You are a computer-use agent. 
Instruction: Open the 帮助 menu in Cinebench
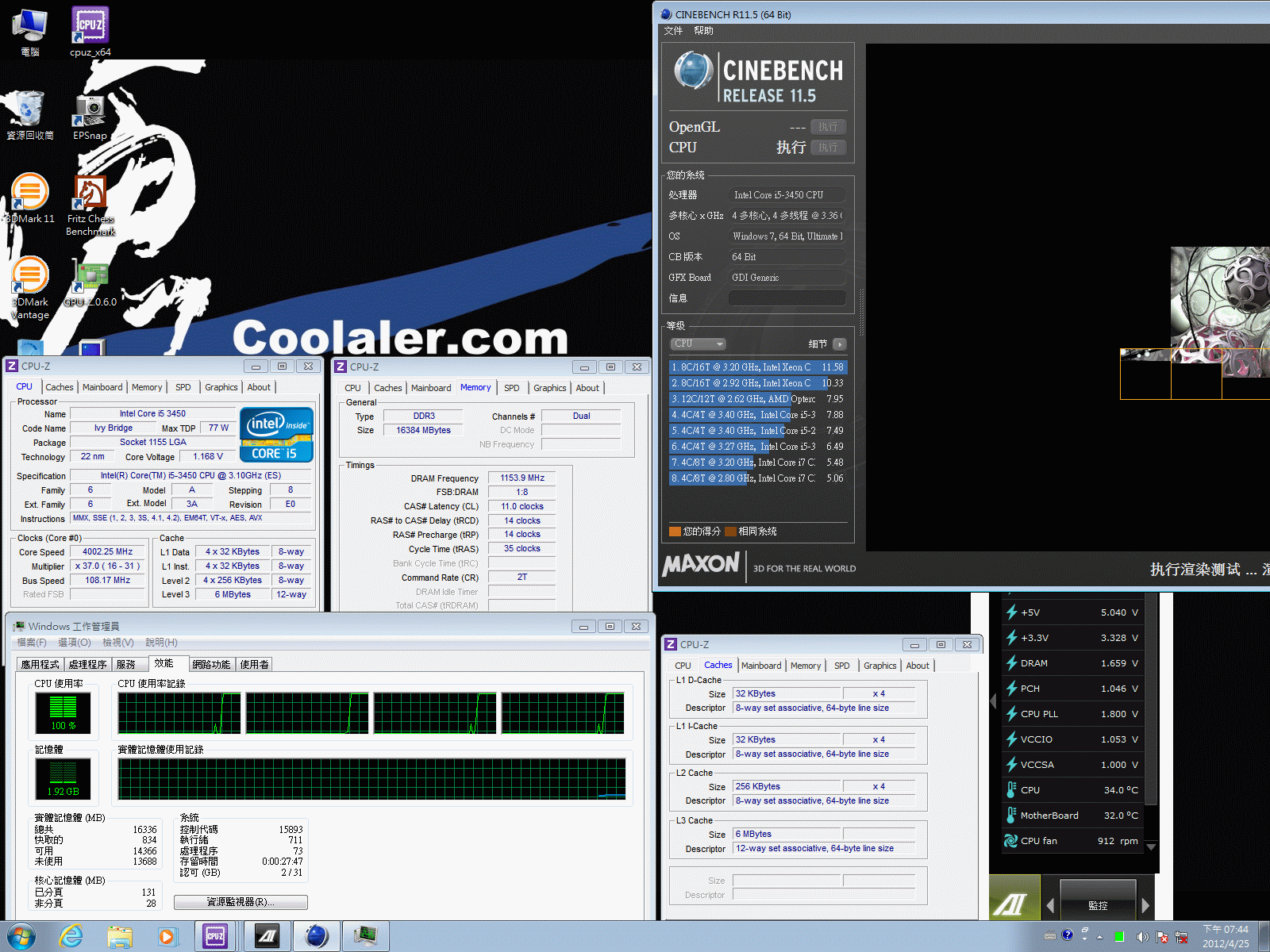click(x=703, y=31)
